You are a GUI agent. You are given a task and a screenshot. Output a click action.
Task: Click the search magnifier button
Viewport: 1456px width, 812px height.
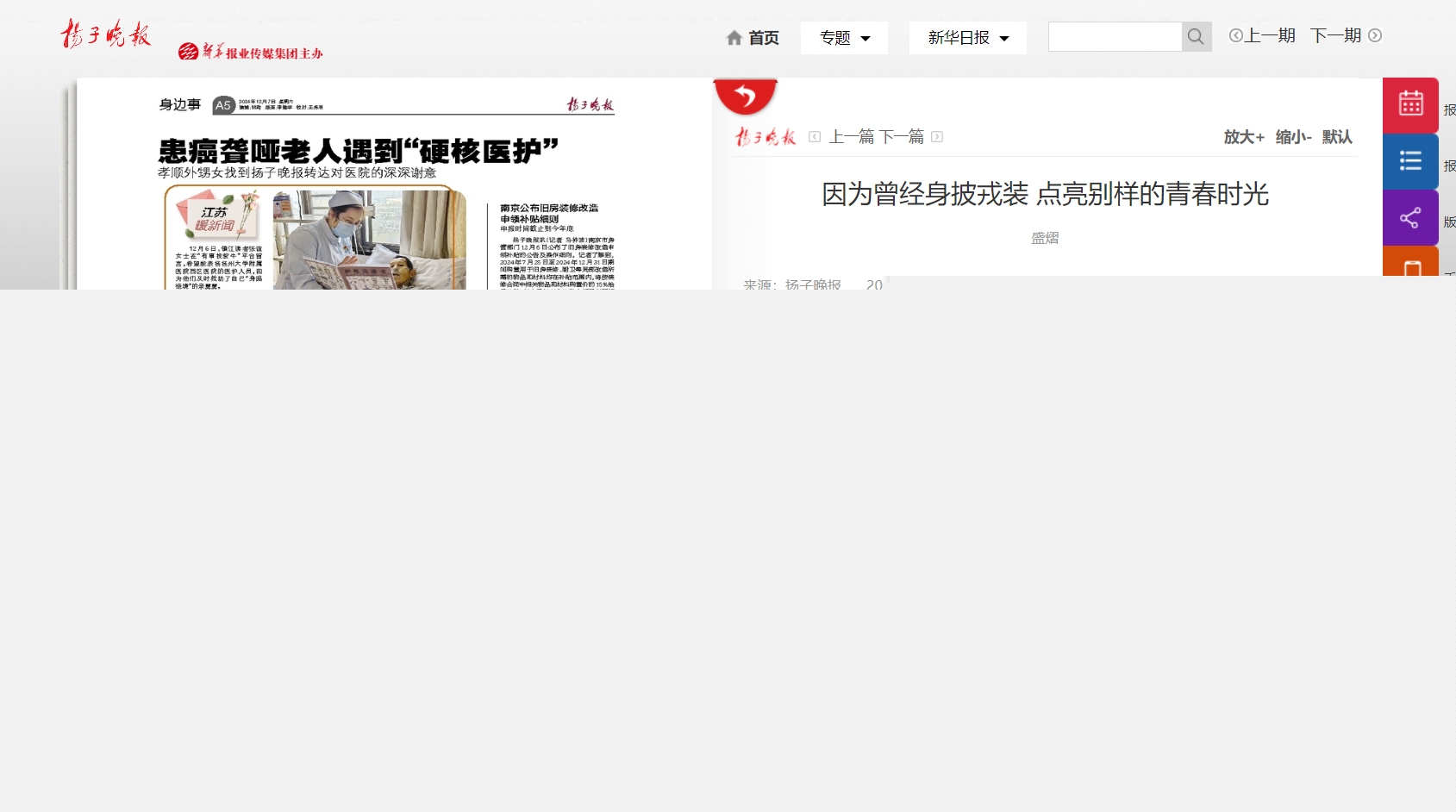tap(1196, 36)
